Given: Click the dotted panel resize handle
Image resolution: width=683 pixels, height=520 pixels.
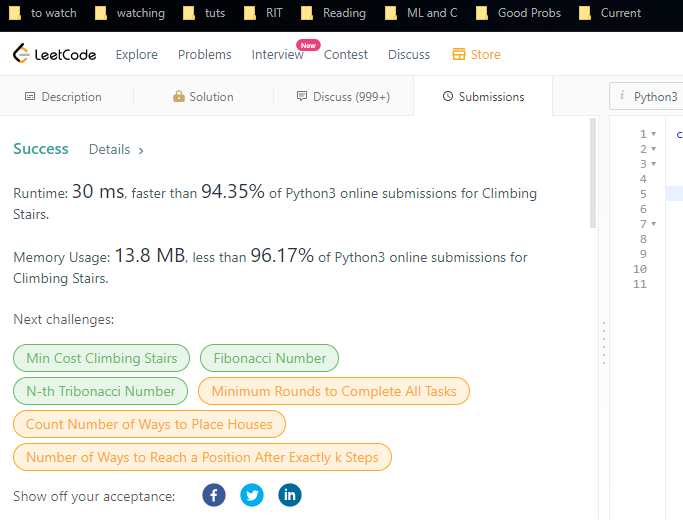Looking at the screenshot, I should (x=604, y=343).
